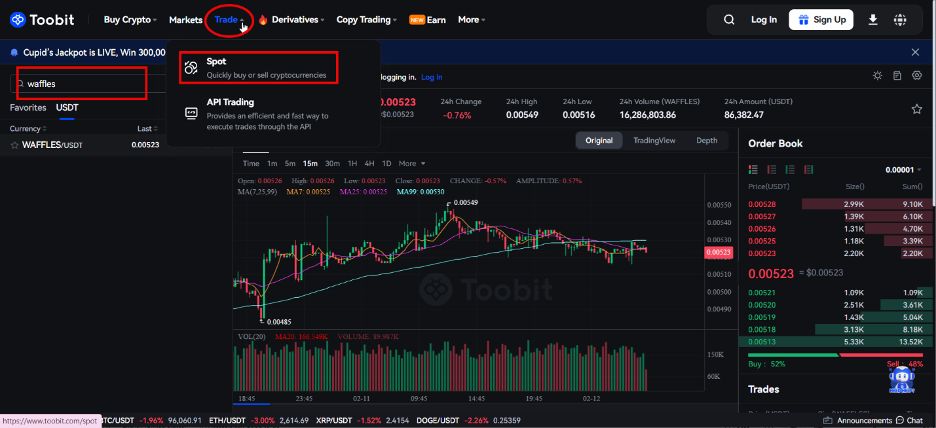Click the Sign Up button

pos(821,20)
